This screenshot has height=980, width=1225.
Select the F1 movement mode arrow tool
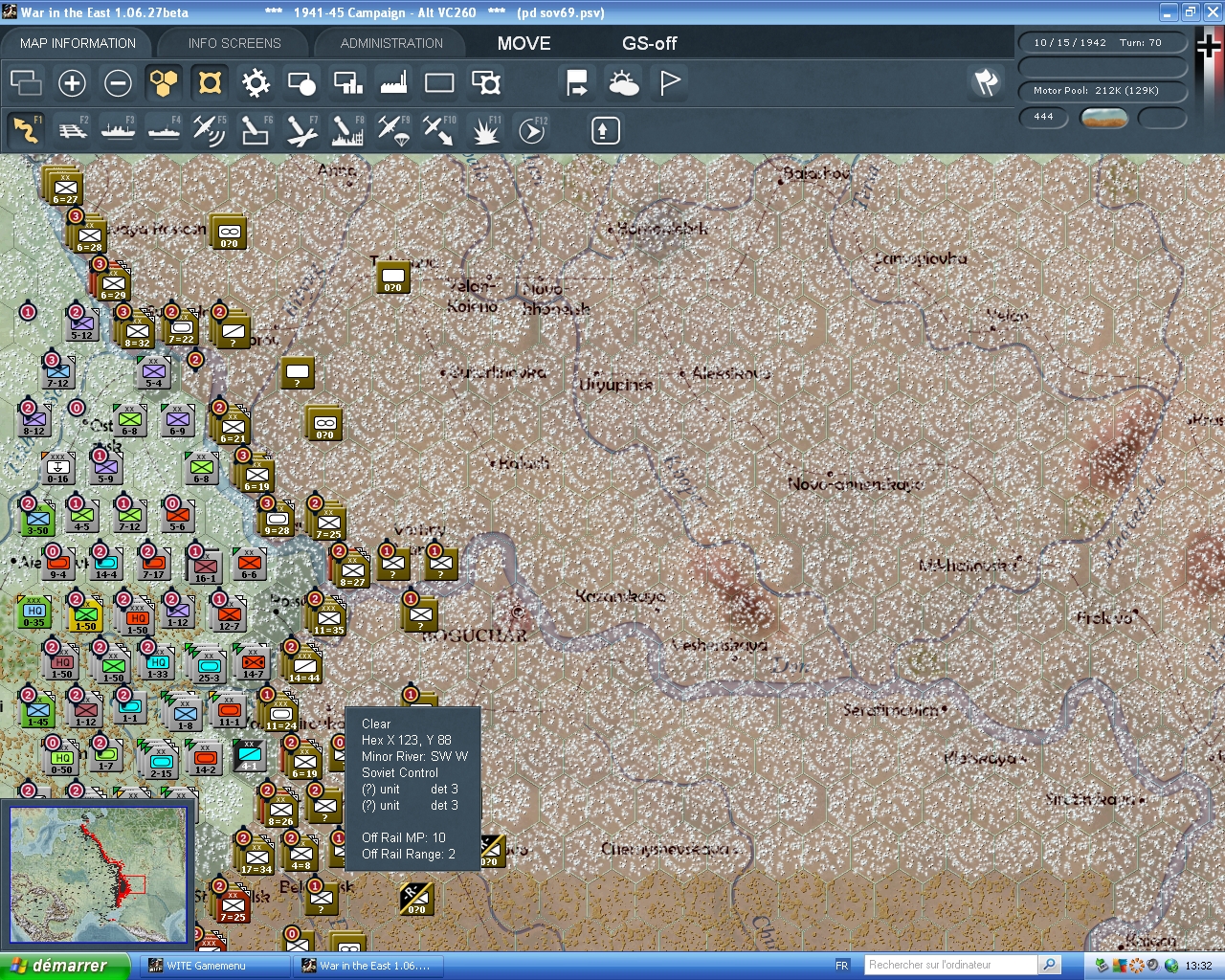tap(26, 129)
